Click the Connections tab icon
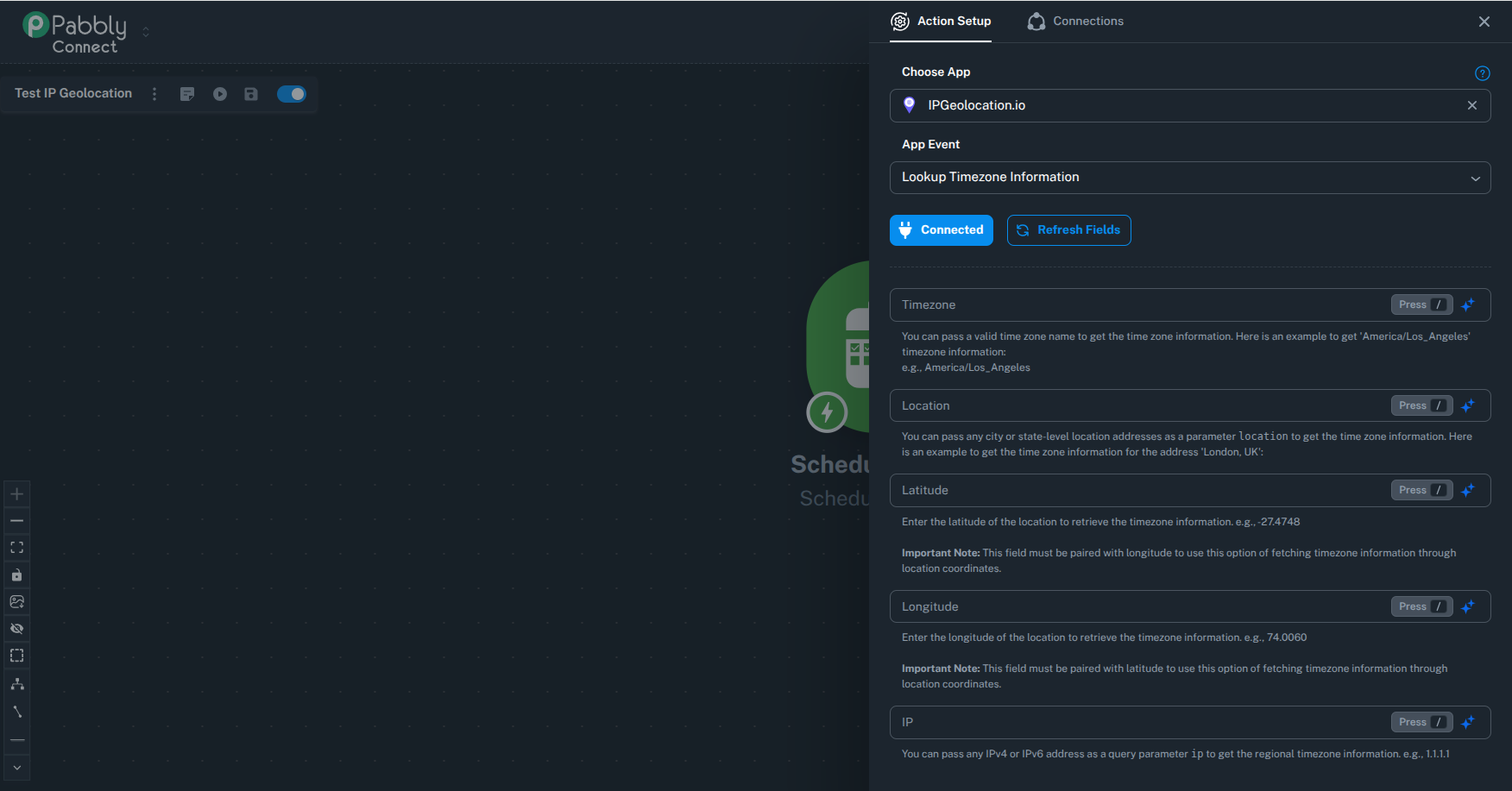 (1036, 22)
